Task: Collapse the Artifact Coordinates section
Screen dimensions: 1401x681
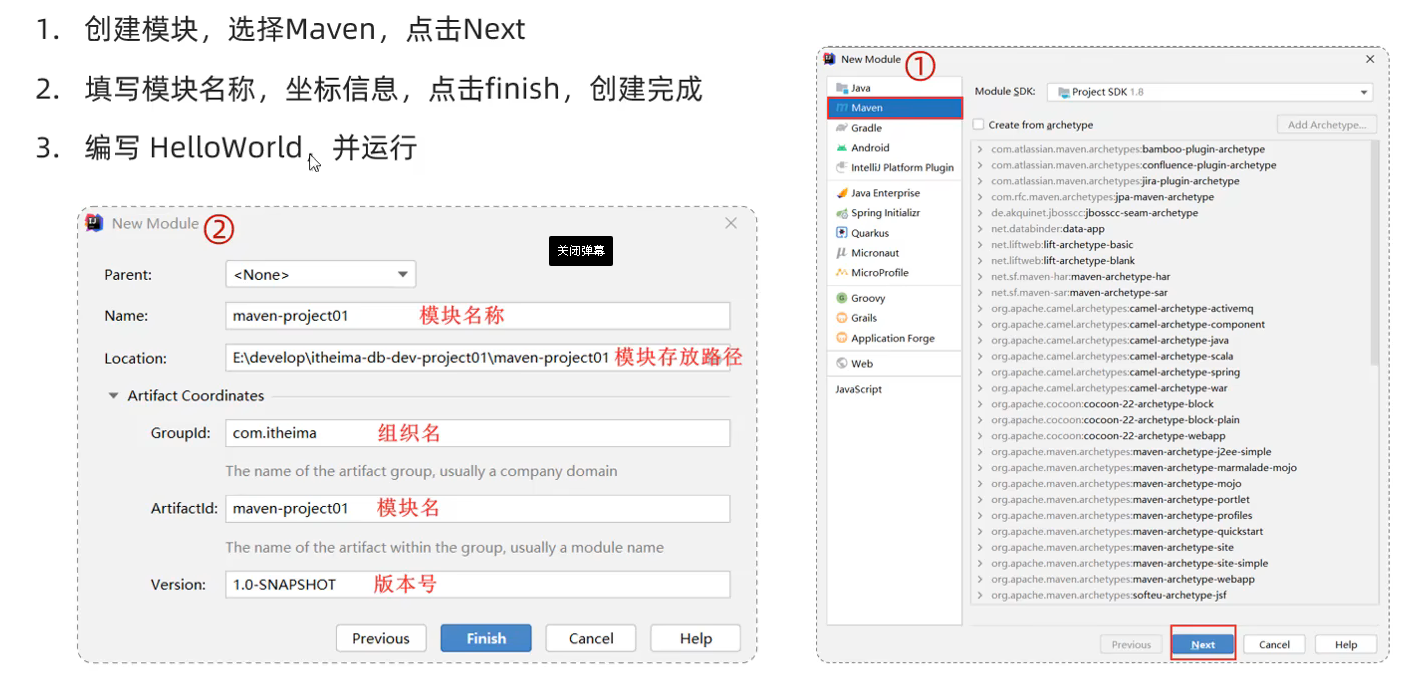Action: (x=114, y=396)
